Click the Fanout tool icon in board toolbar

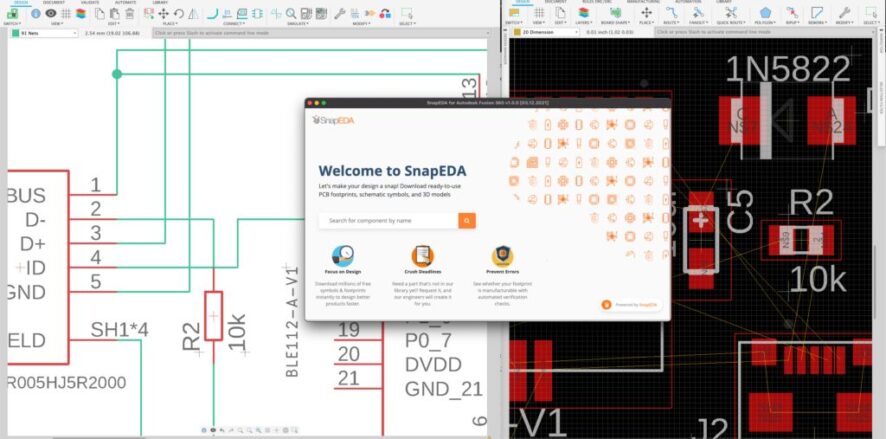pyautogui.click(x=698, y=12)
